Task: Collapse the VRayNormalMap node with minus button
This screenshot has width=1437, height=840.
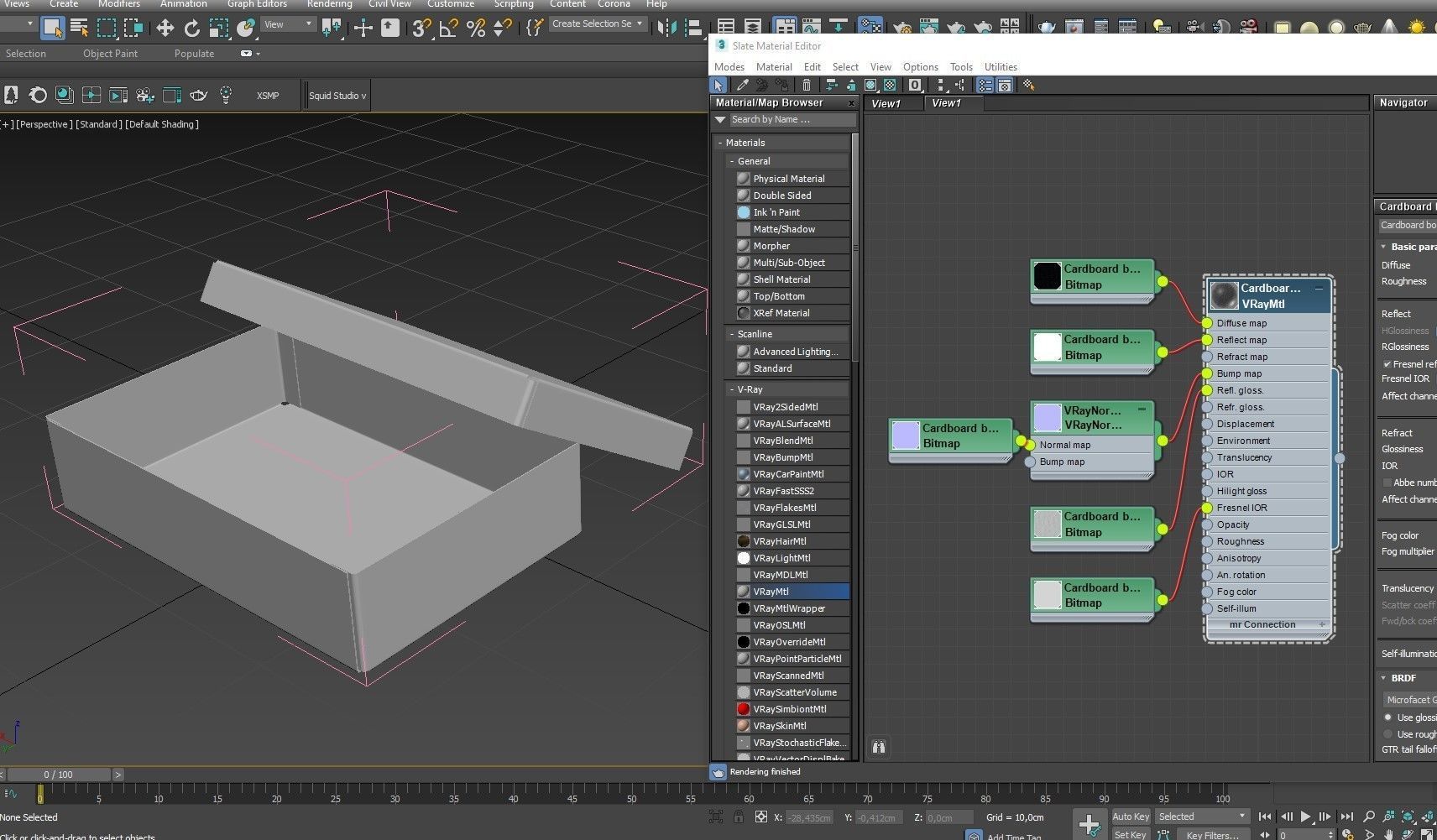Action: [x=1142, y=410]
